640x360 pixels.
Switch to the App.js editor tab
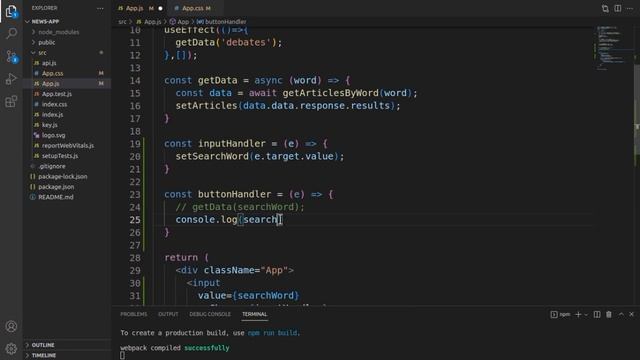pyautogui.click(x=140, y=8)
